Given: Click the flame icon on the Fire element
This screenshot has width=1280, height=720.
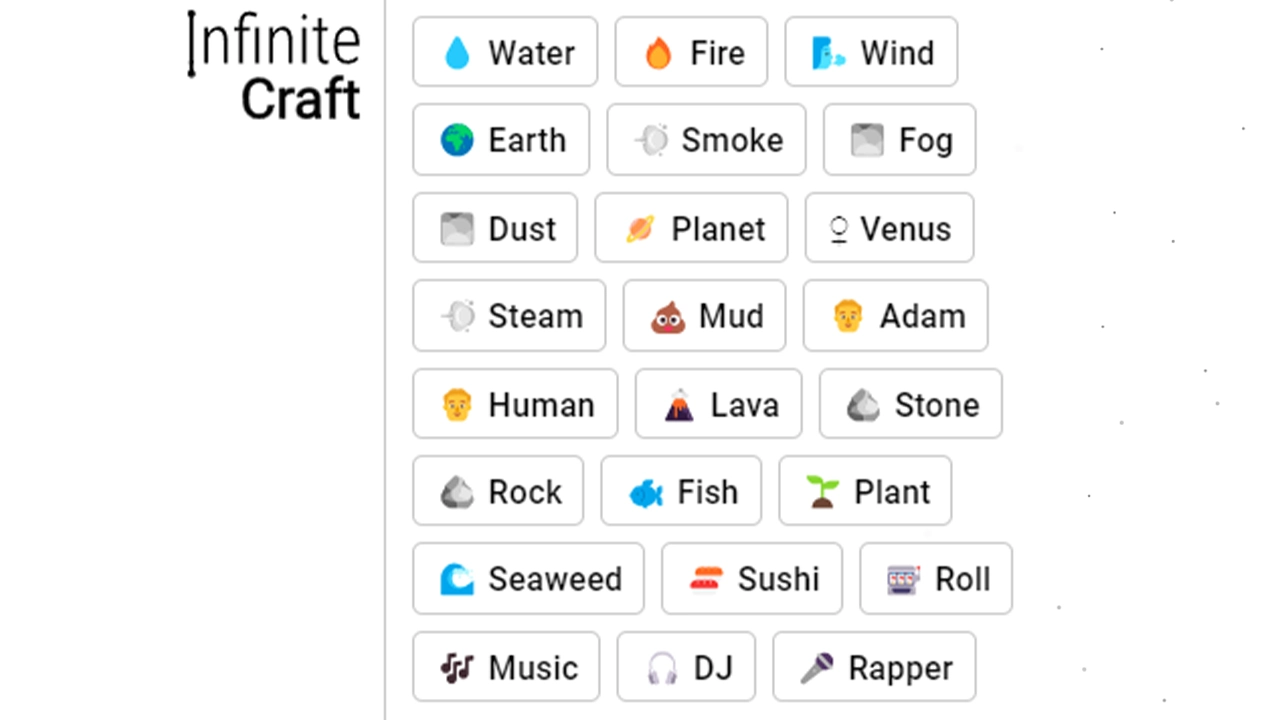Looking at the screenshot, I should 659,52.
